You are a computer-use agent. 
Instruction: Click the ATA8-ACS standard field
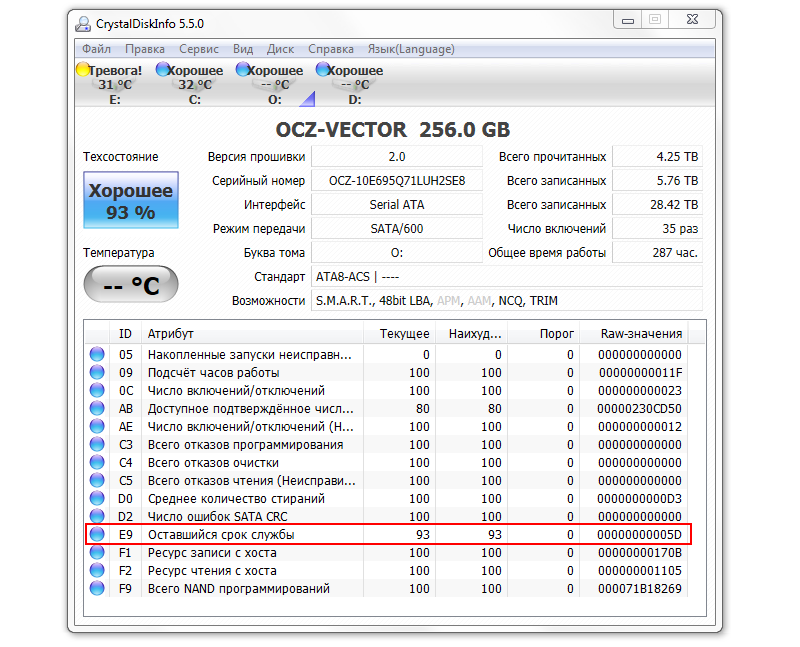click(507, 277)
